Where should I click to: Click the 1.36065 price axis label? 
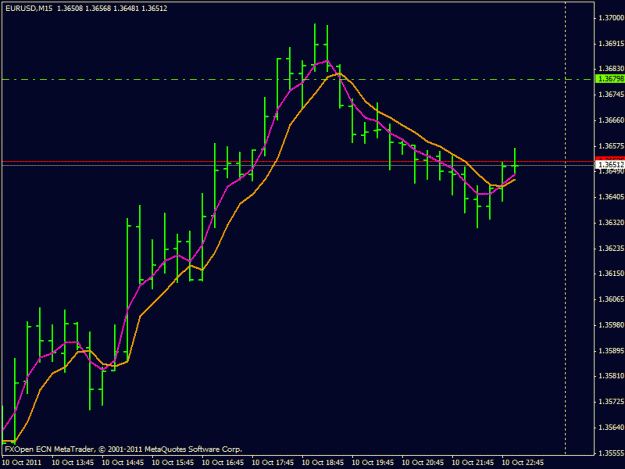[611, 299]
